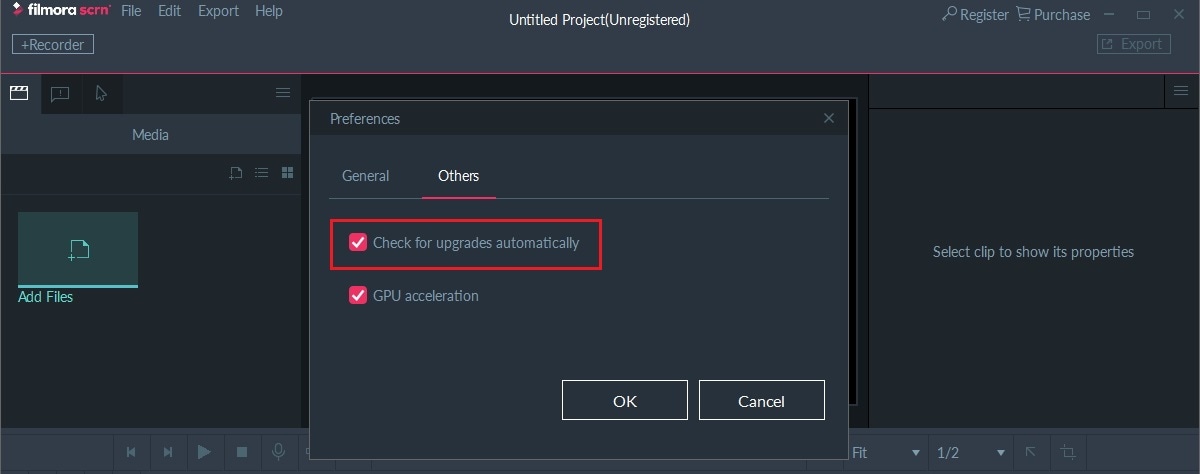The image size is (1200, 474).
Task: Disable the GPU acceleration checkbox
Action: [358, 296]
